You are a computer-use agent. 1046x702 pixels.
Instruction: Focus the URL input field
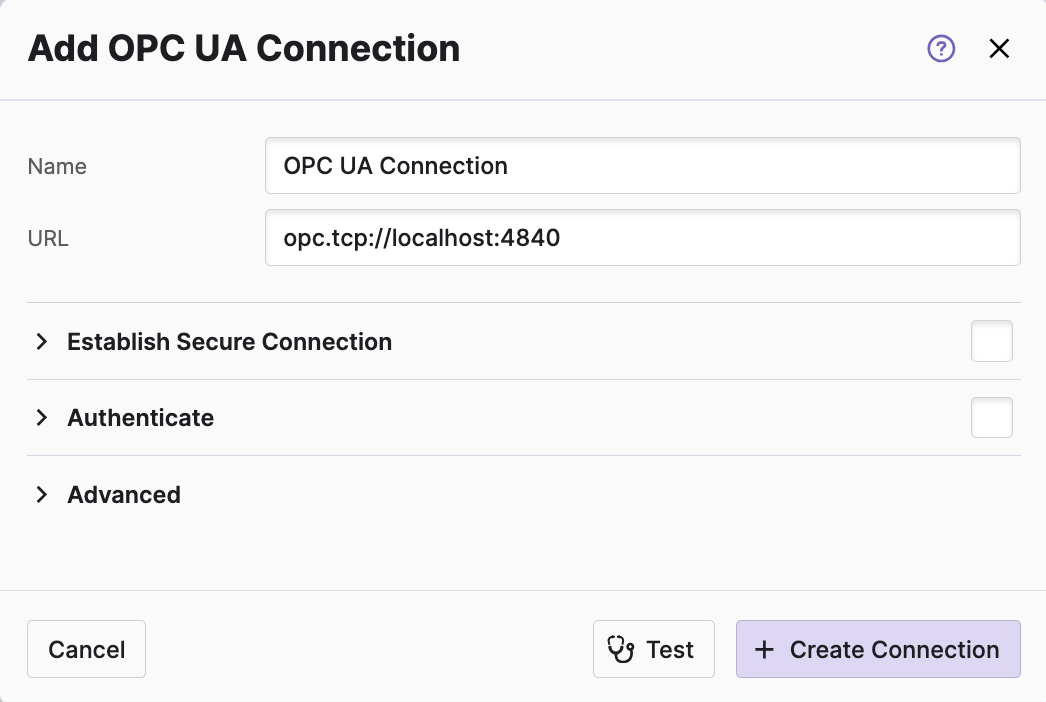(x=642, y=238)
